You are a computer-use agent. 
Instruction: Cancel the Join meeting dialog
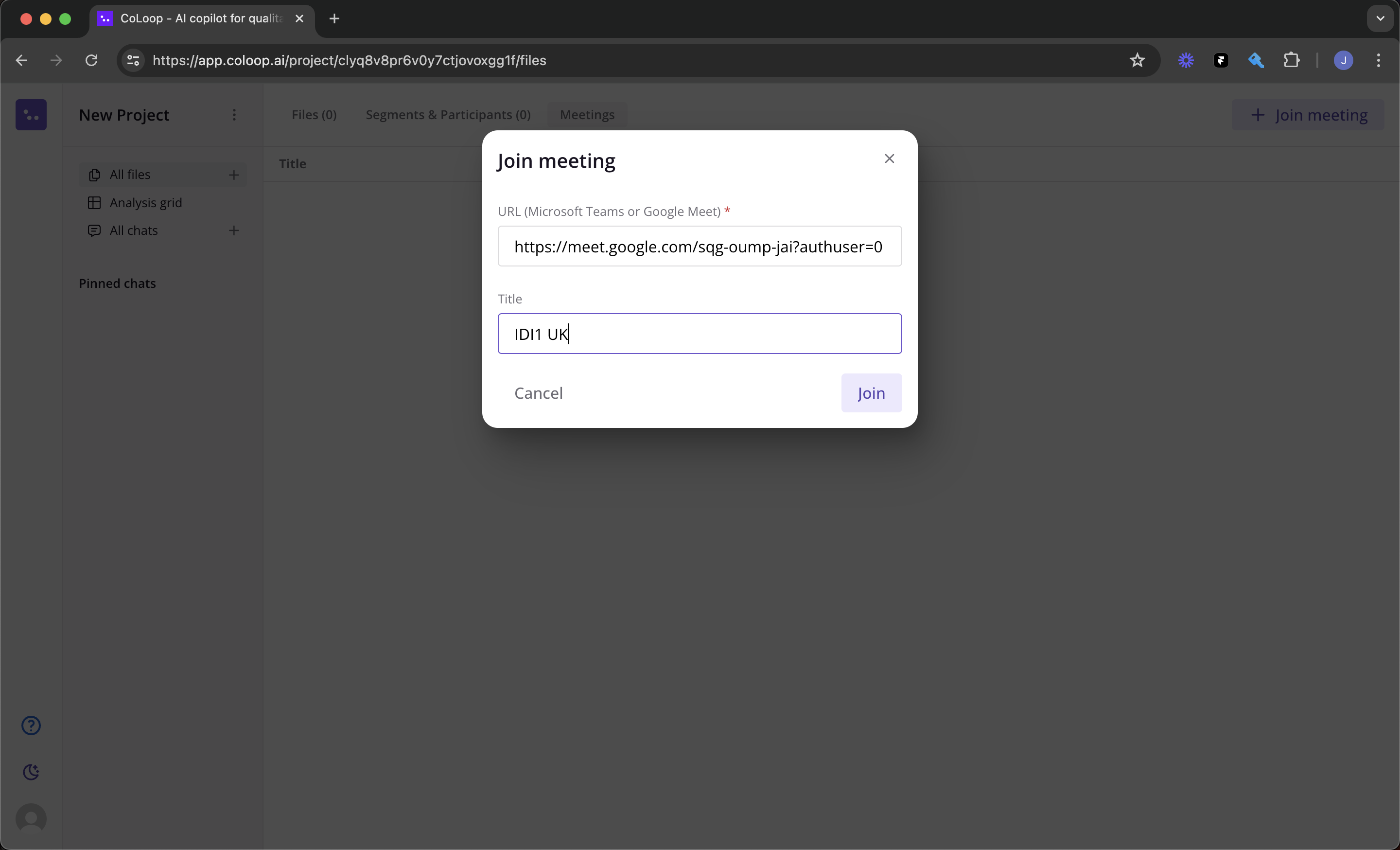pos(538,392)
